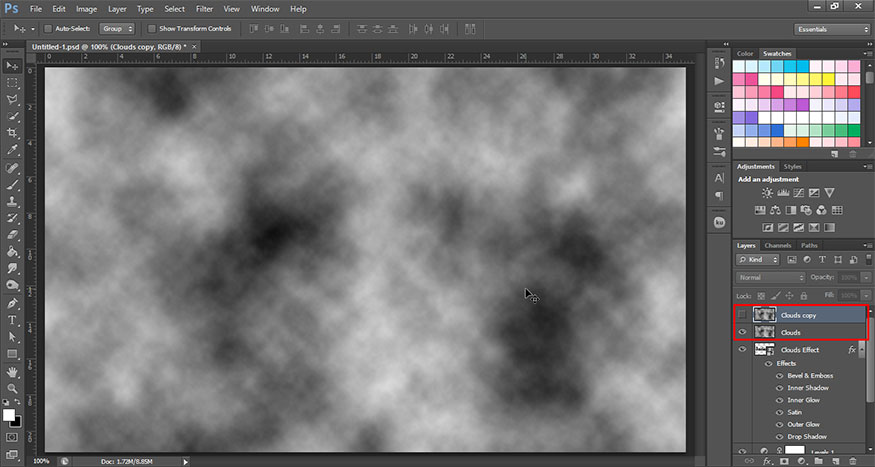Pick the Hand tool

(x=13, y=371)
